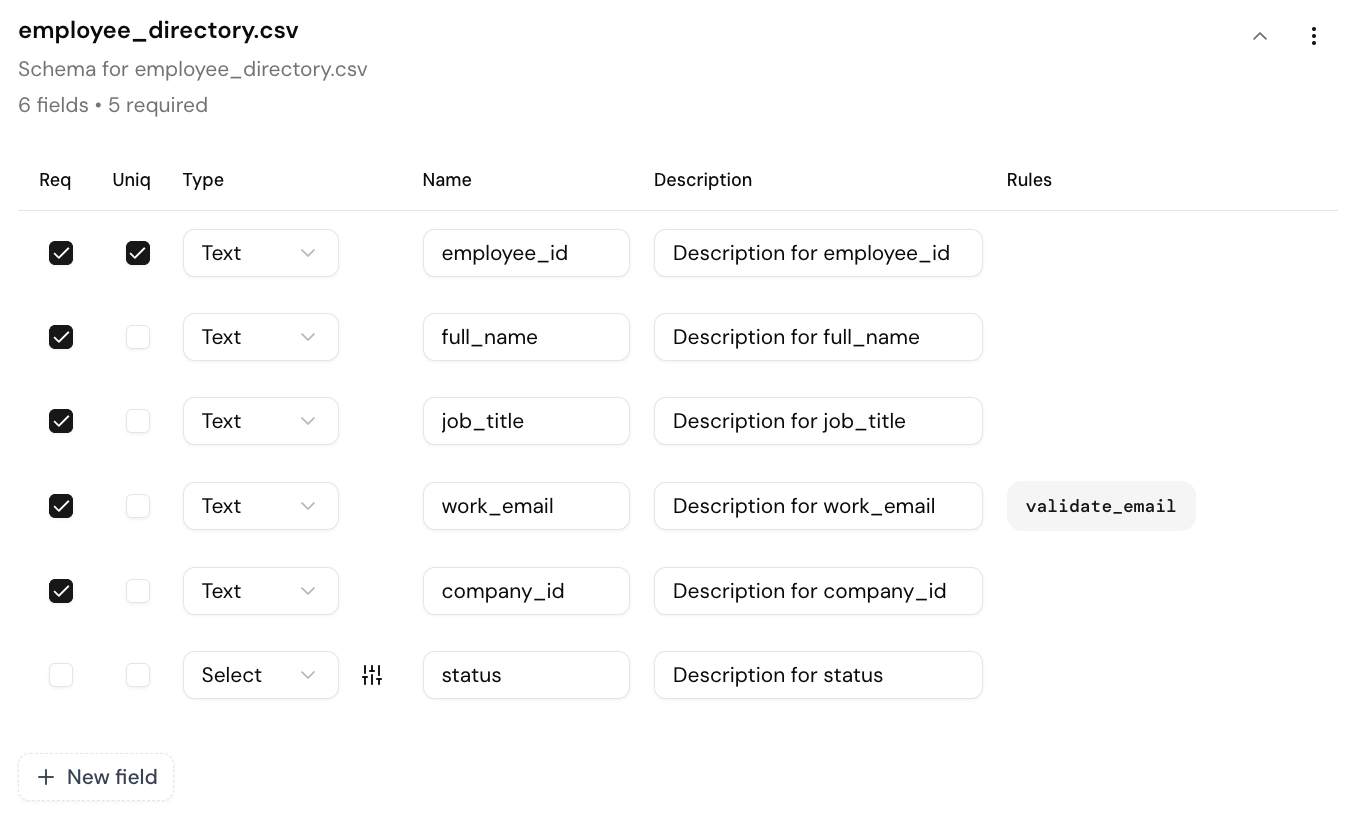Edit Description for work_email field
1349x819 pixels.
point(818,506)
